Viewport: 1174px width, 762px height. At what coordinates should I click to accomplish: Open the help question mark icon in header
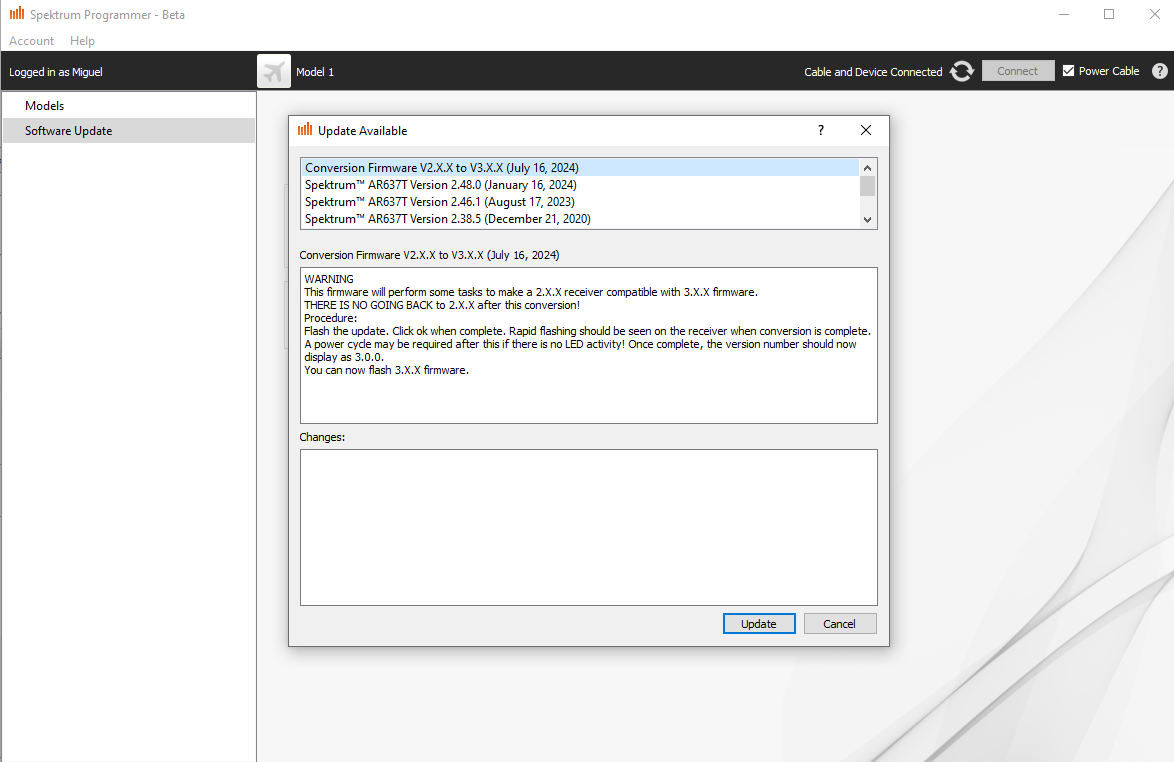1159,71
